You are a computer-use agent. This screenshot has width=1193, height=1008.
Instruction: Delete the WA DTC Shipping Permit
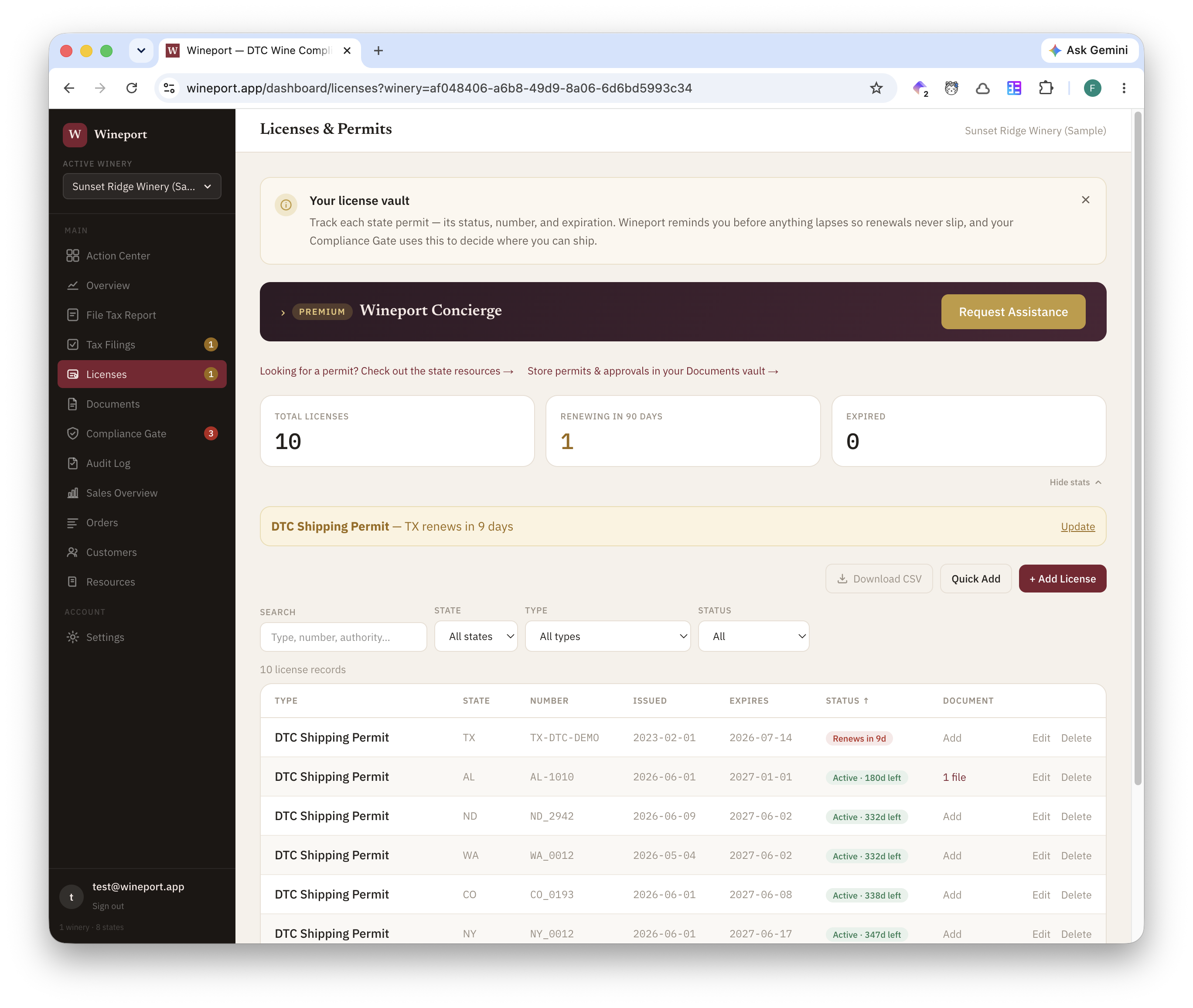coord(1076,855)
